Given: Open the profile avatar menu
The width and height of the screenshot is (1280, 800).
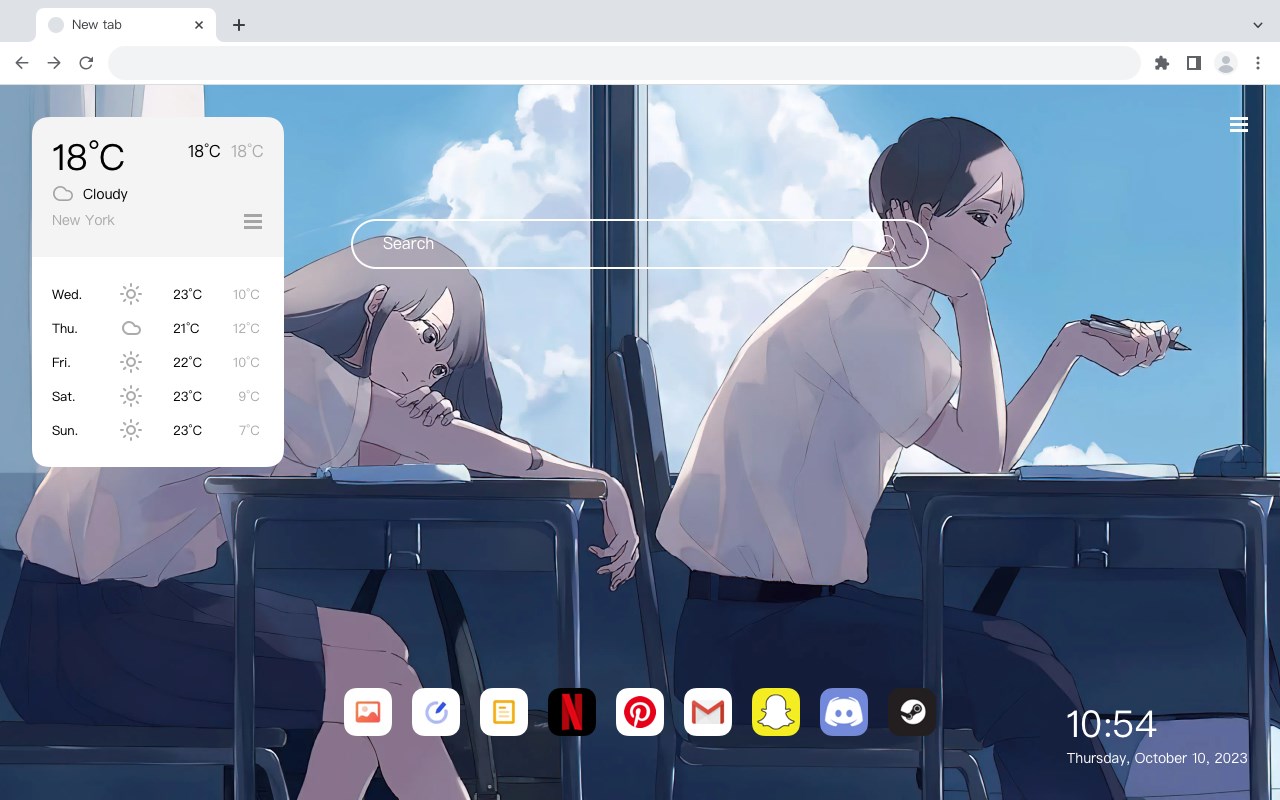Looking at the screenshot, I should 1226,63.
